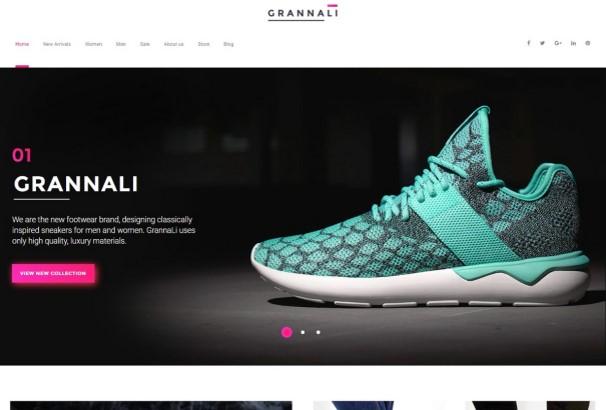
Task: Go to the Blog link
Action: click(228, 44)
